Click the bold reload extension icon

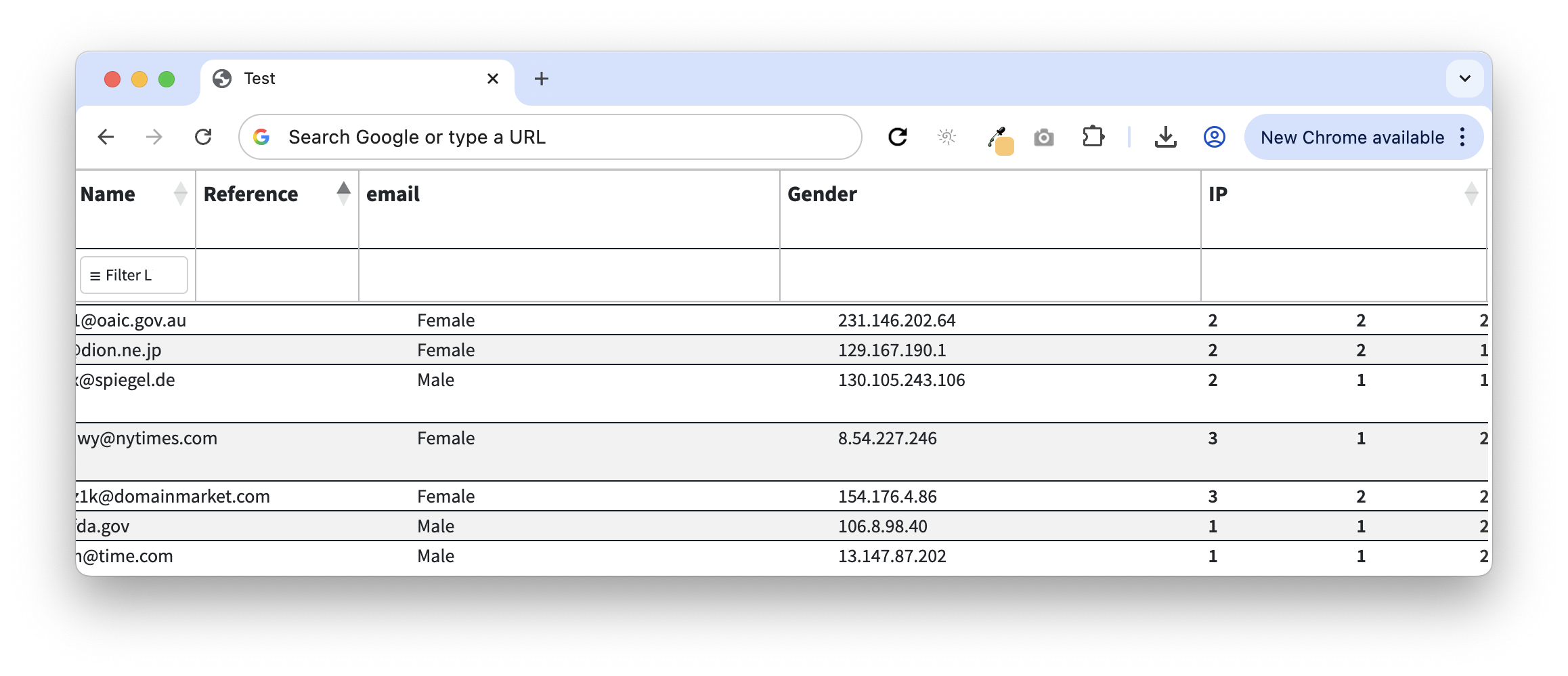(x=898, y=138)
